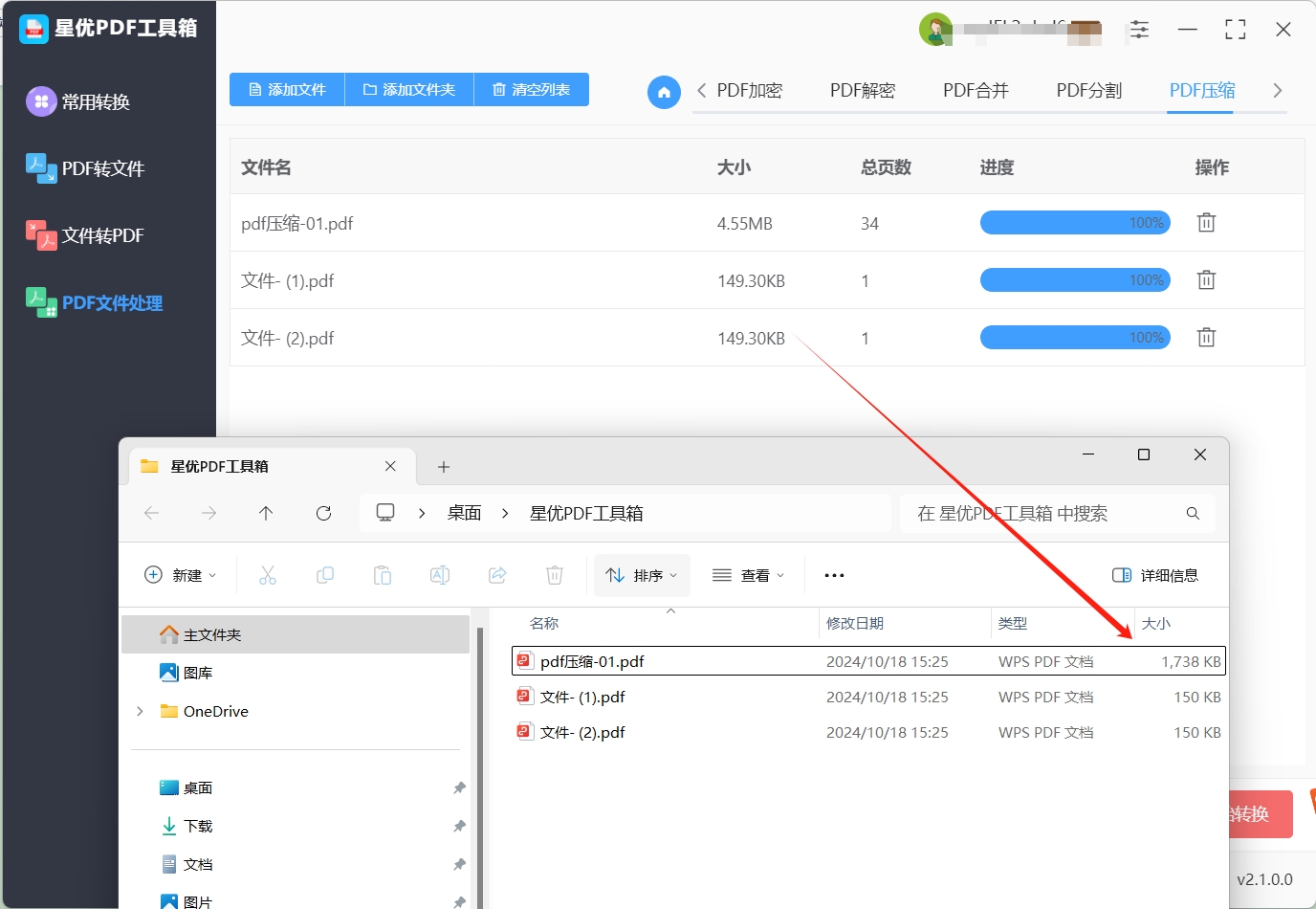Refresh the Explorer folder view
Viewport: 1316px width, 909px height.
323,514
